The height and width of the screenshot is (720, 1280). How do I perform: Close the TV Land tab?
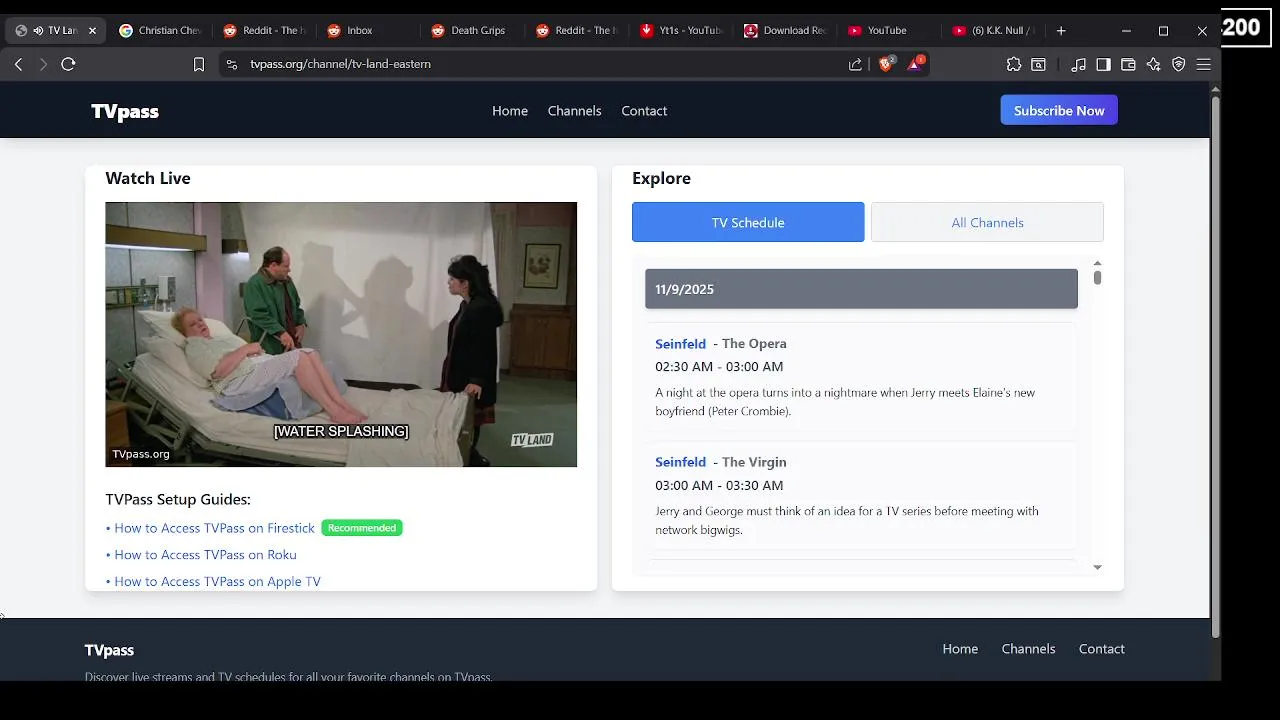[x=92, y=30]
